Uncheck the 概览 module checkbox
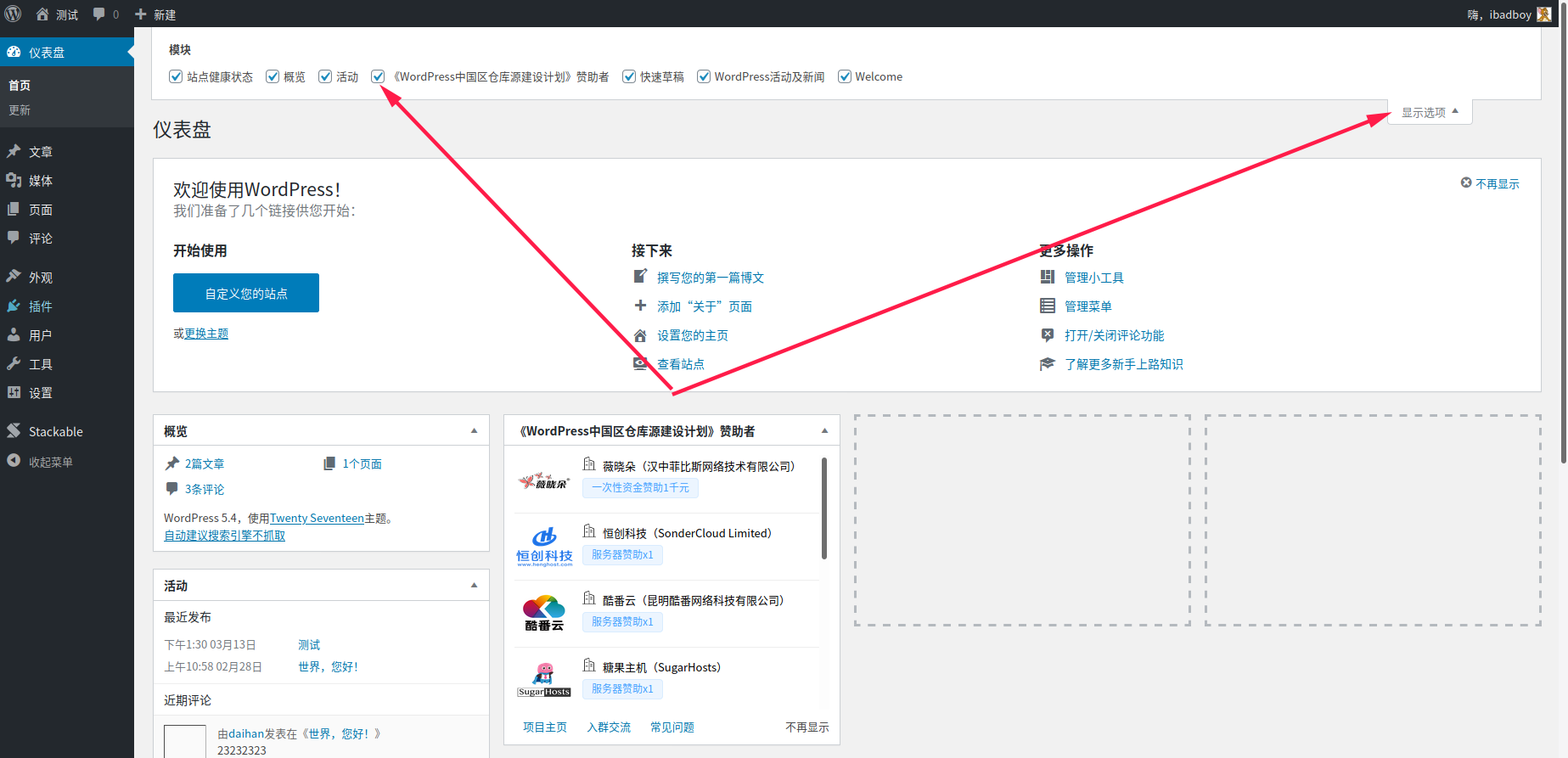Image resolution: width=1568 pixels, height=758 pixels. (273, 76)
